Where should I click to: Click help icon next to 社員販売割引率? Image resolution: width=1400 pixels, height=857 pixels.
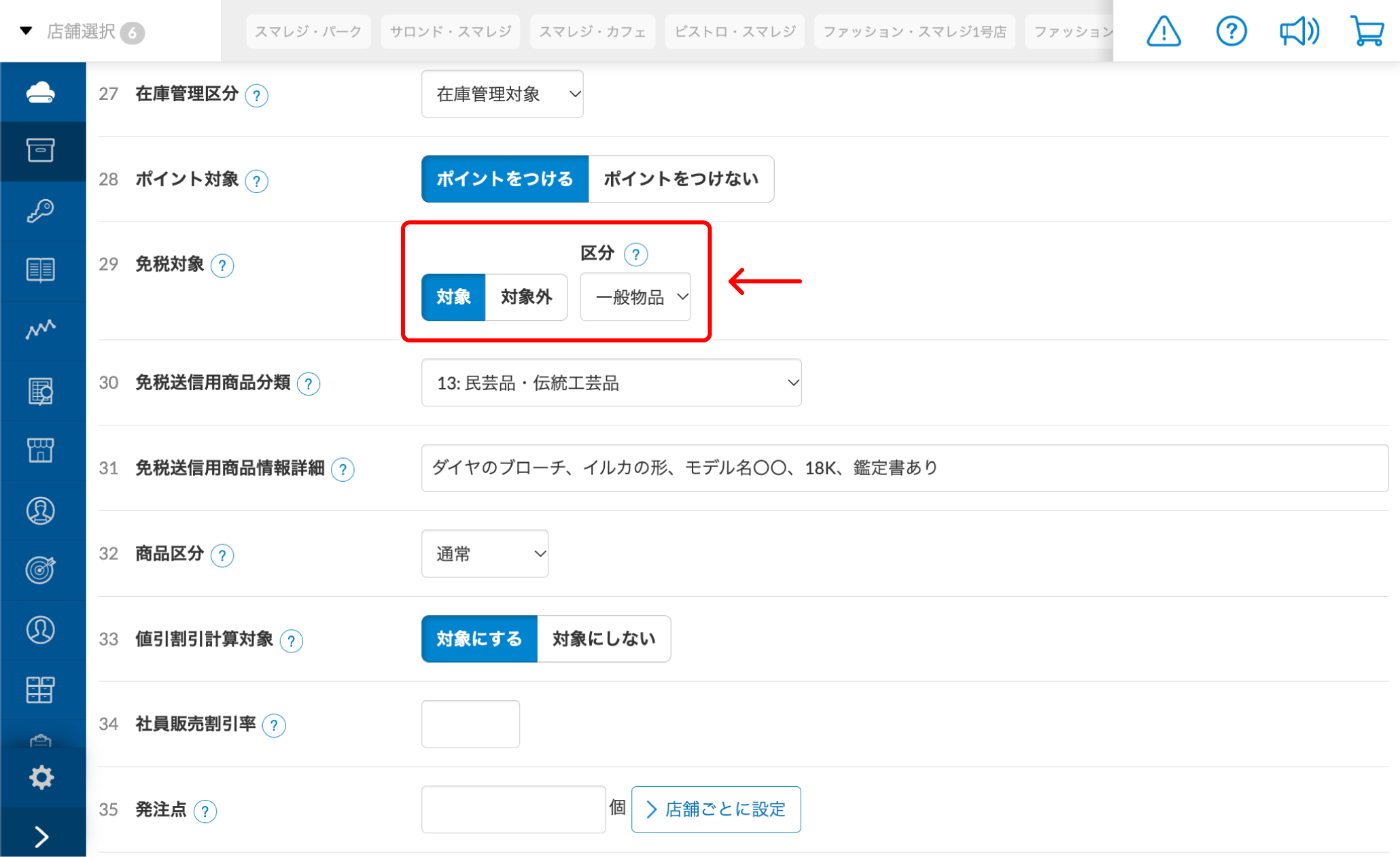(274, 726)
